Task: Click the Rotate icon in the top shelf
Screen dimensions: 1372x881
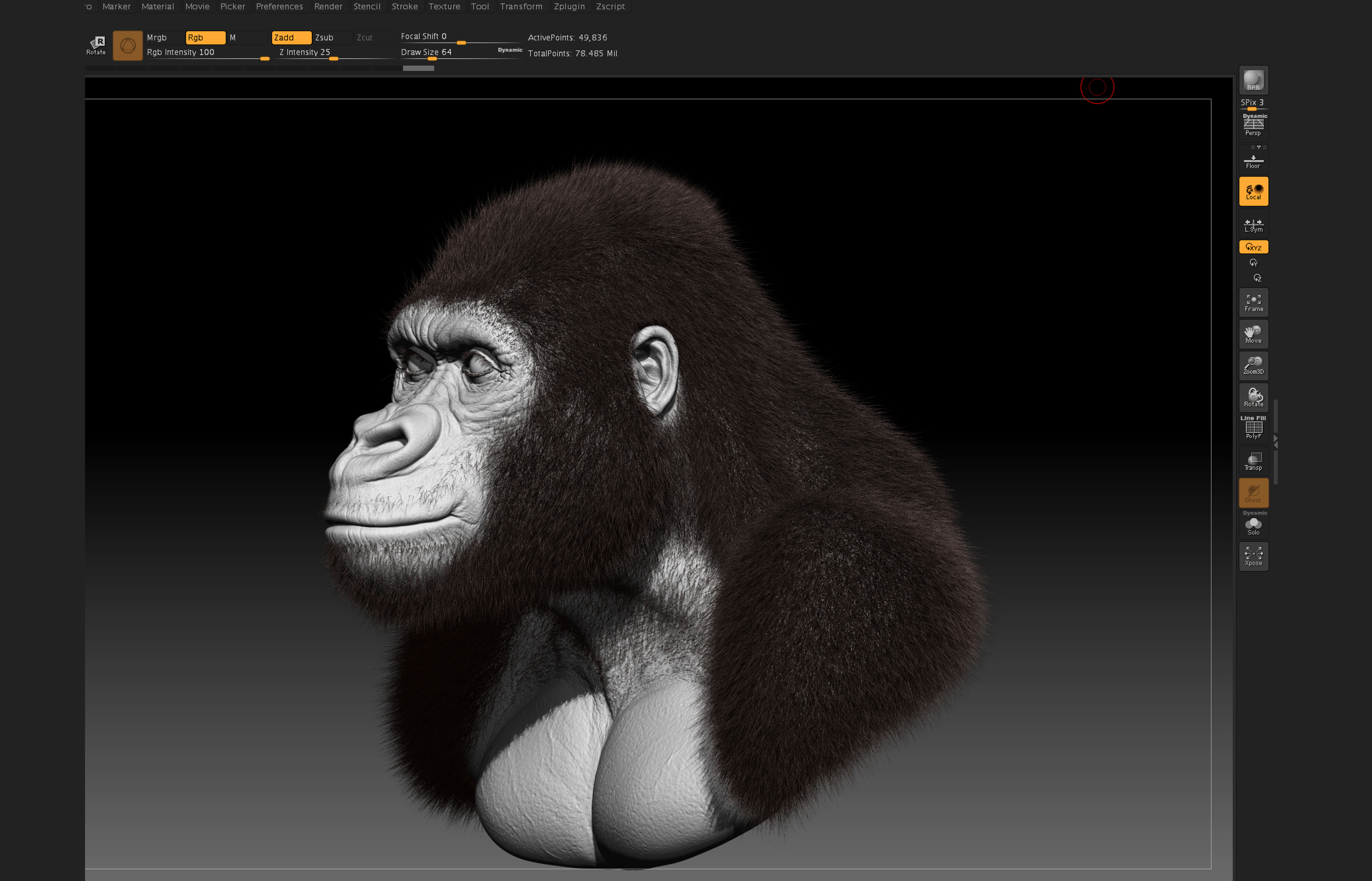Action: (96, 45)
